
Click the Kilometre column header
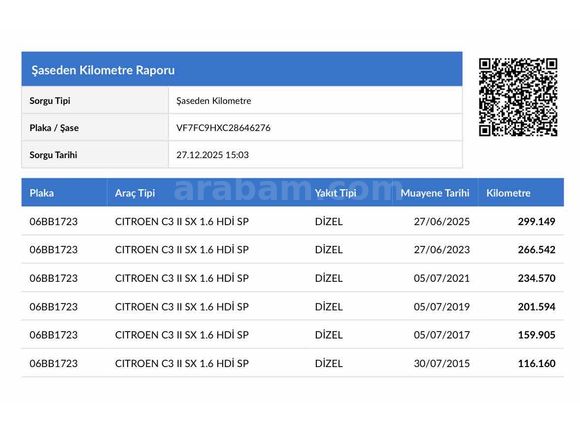click(508, 193)
